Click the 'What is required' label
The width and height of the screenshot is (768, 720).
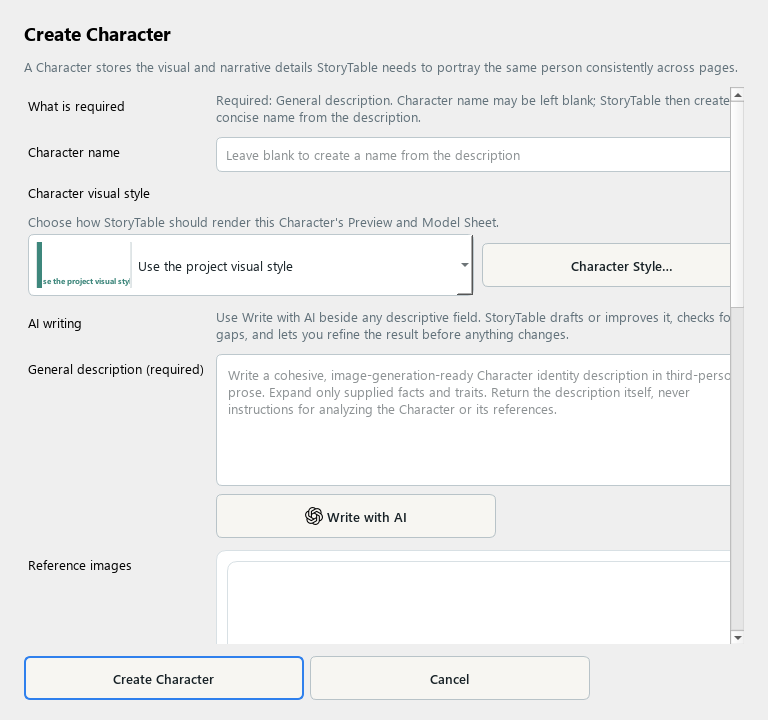[x=76, y=106]
